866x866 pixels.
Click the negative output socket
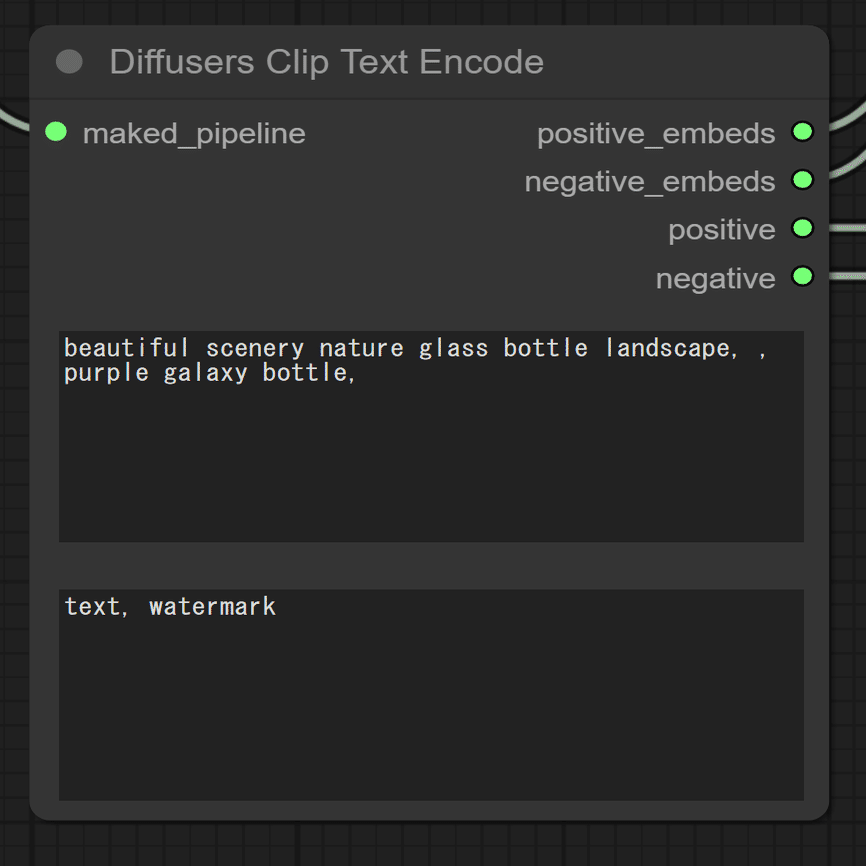click(x=802, y=276)
